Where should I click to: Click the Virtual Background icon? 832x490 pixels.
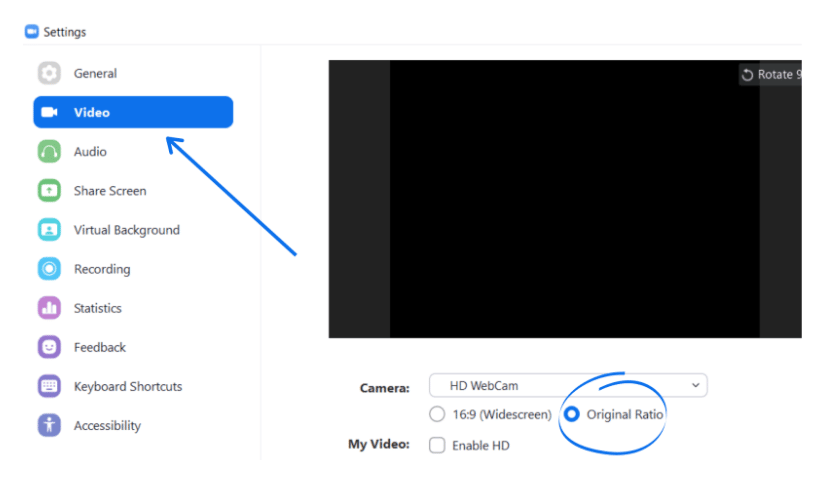[x=49, y=230]
